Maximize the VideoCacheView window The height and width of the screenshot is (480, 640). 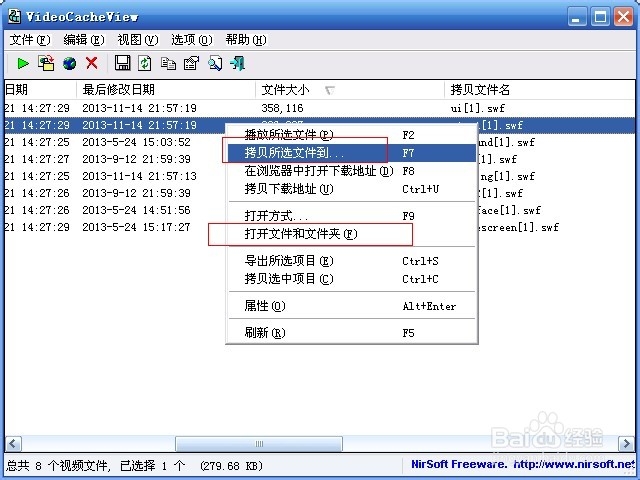pos(600,17)
